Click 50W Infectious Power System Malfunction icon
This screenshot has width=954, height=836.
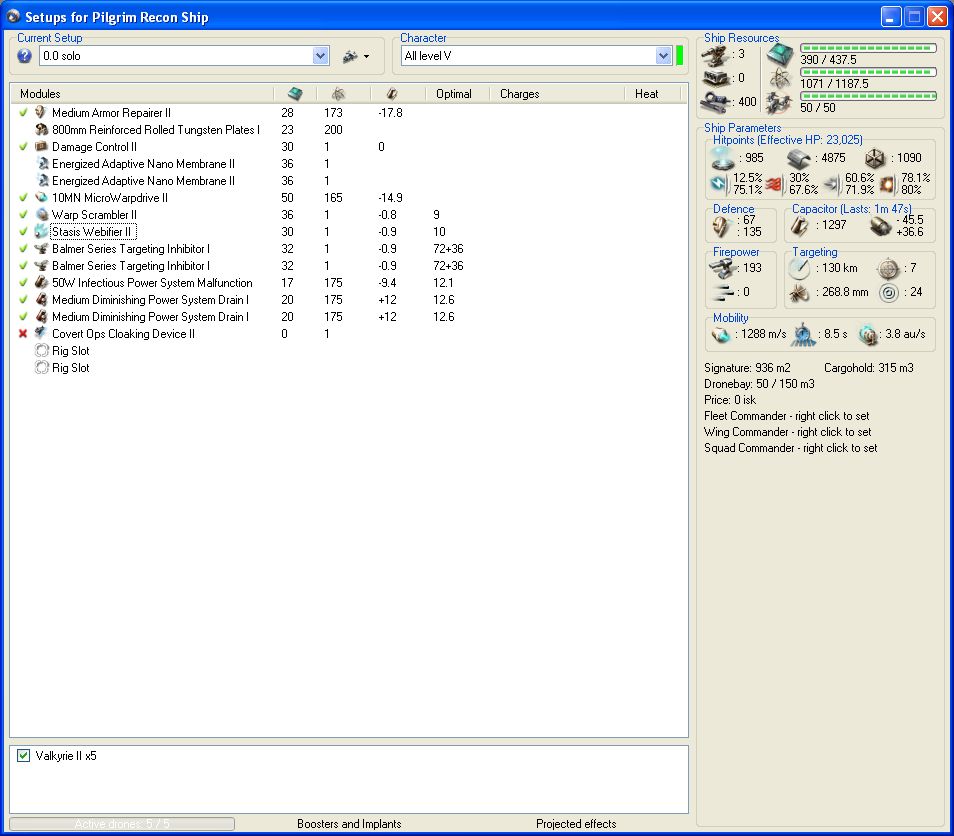pos(41,283)
